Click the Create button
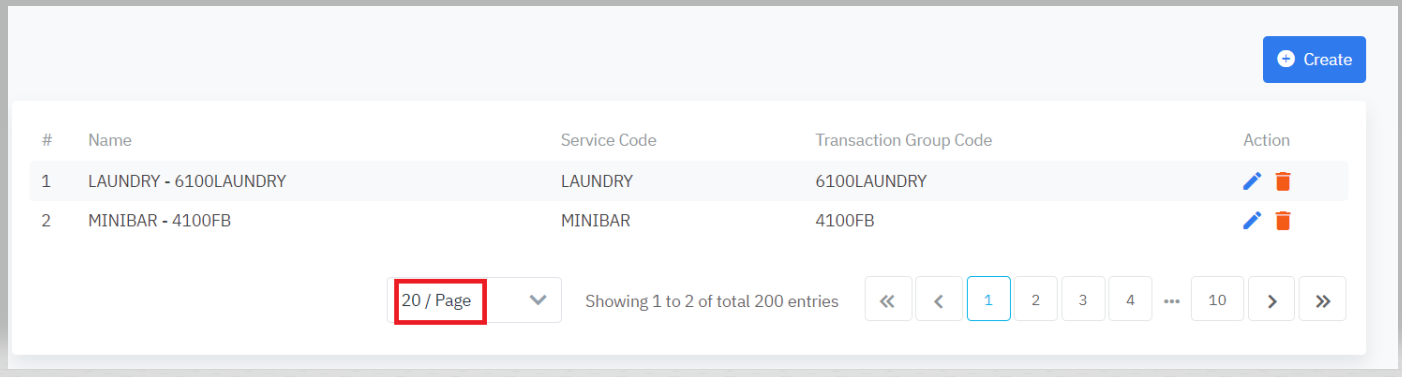Image resolution: width=1402 pixels, height=377 pixels. 1314,60
